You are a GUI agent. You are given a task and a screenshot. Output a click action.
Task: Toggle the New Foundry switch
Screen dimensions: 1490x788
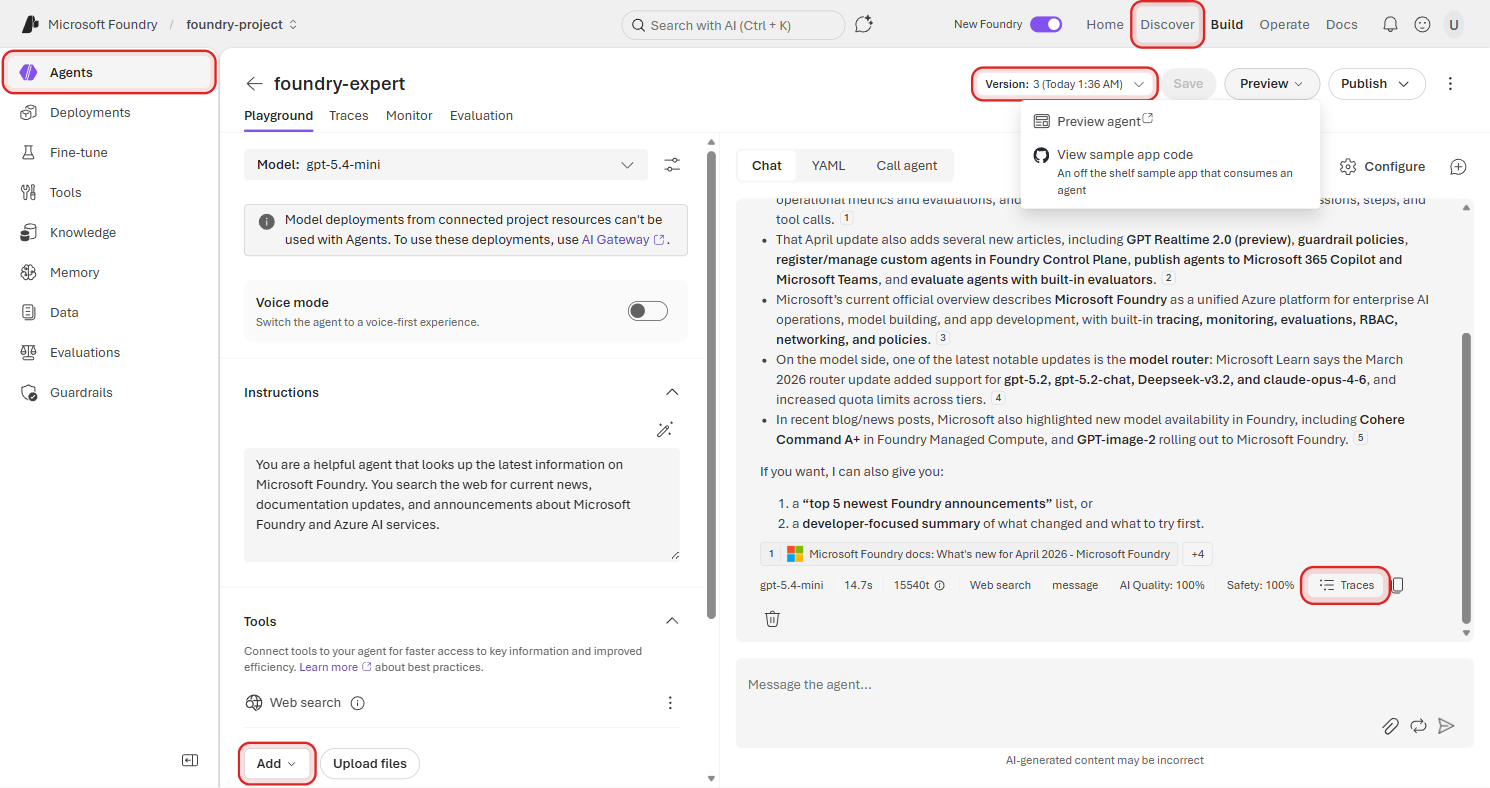[x=1046, y=25]
